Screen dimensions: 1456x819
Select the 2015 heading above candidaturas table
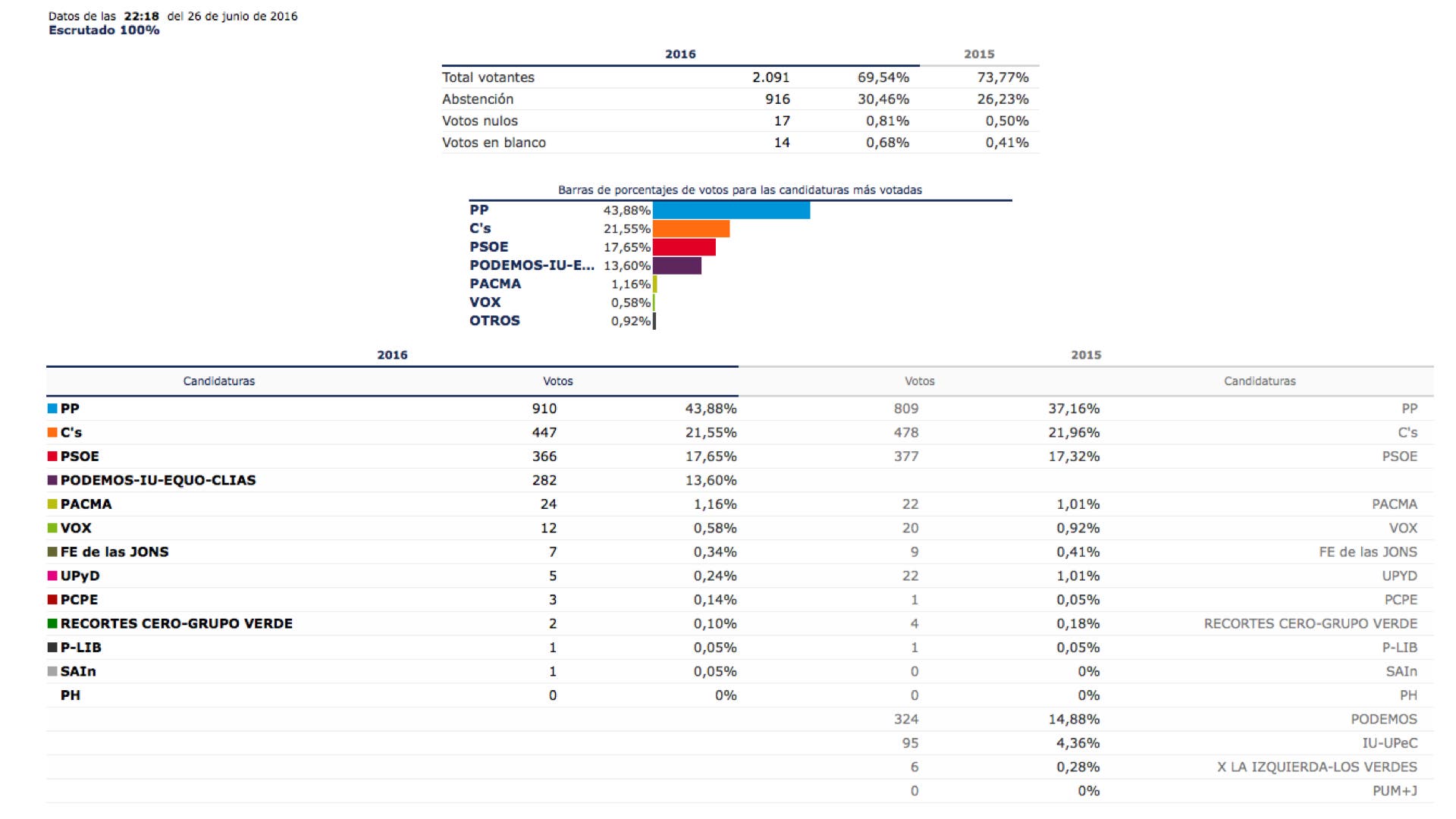[1085, 355]
